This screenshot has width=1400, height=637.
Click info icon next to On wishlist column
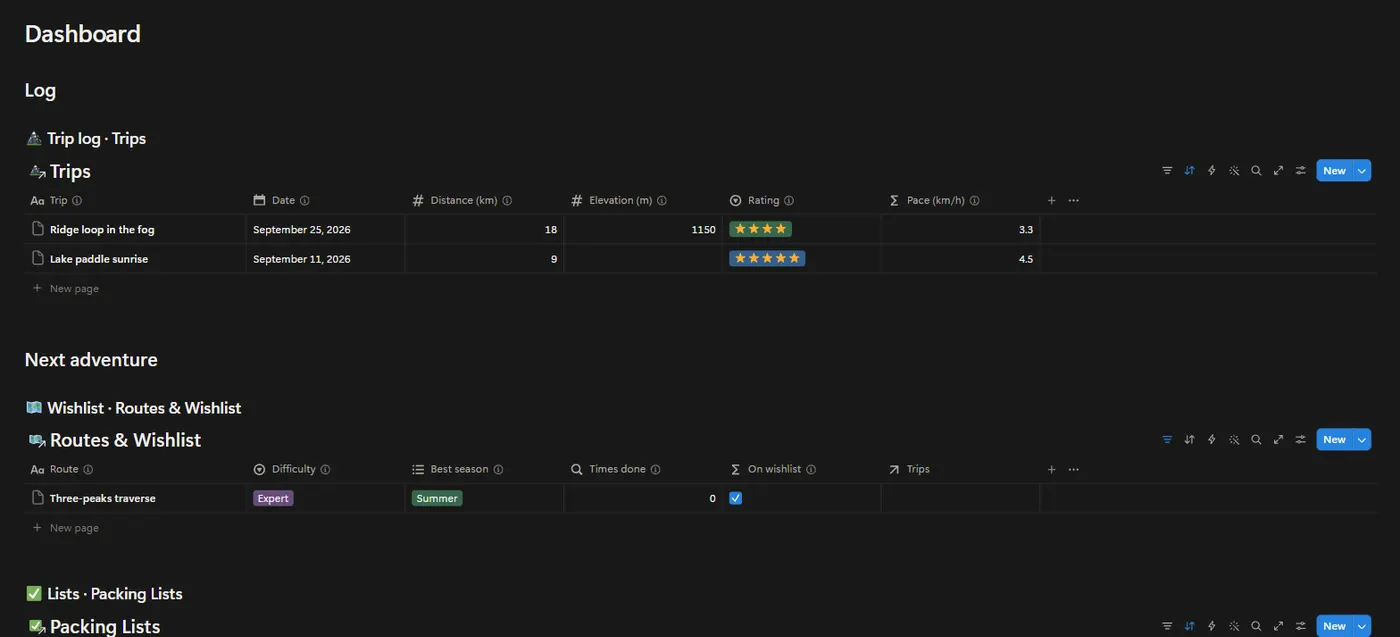811,470
